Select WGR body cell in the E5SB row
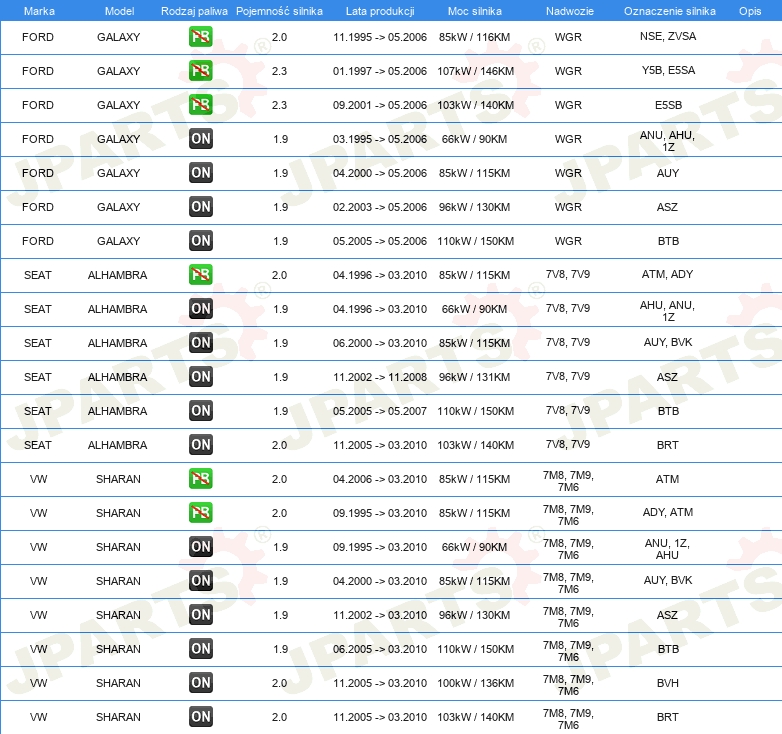 tap(568, 105)
